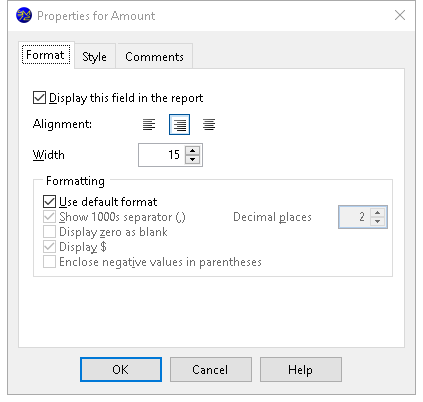The height and width of the screenshot is (402, 423).
Task: Uncheck Display this field in the report
Action: click(39, 98)
